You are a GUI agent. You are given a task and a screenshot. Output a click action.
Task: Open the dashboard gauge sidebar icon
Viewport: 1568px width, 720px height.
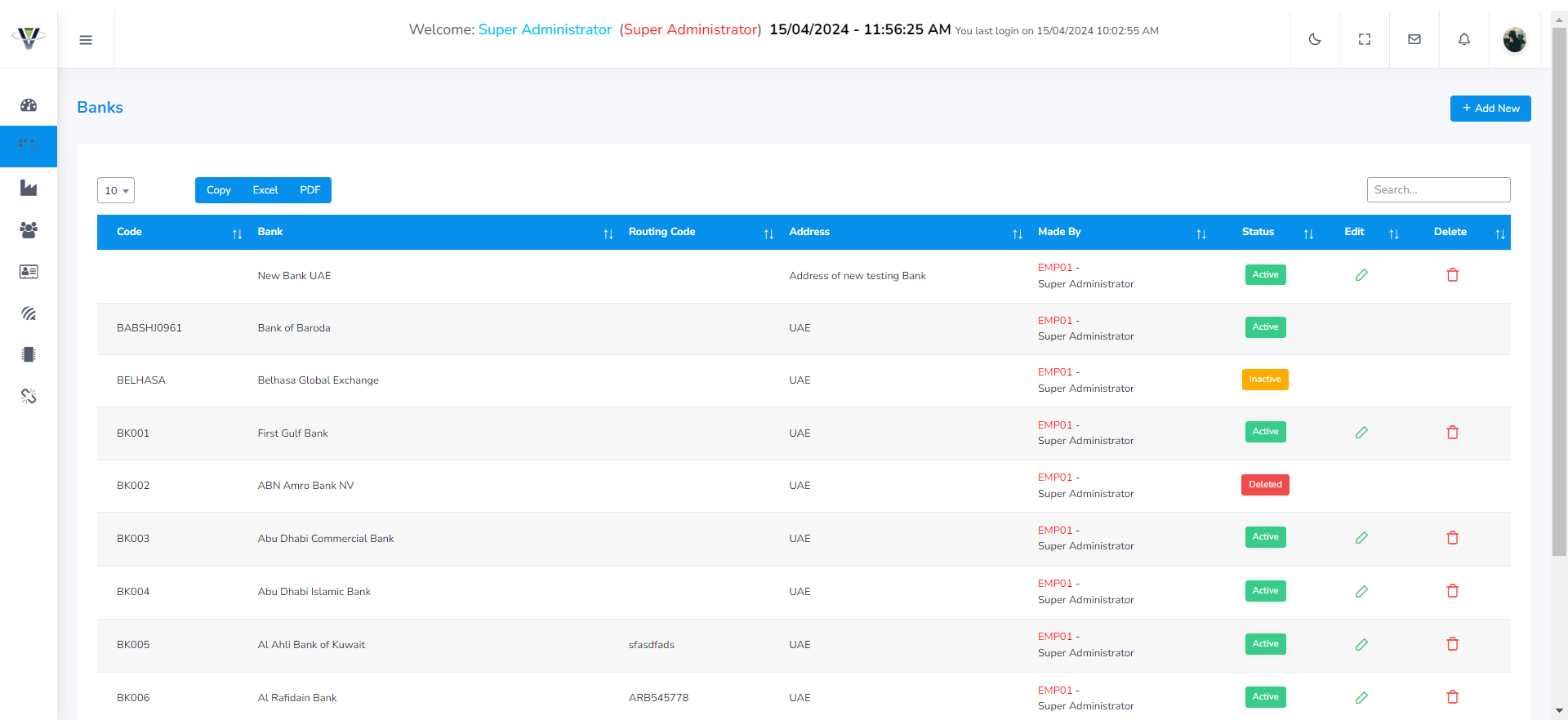pos(29,105)
